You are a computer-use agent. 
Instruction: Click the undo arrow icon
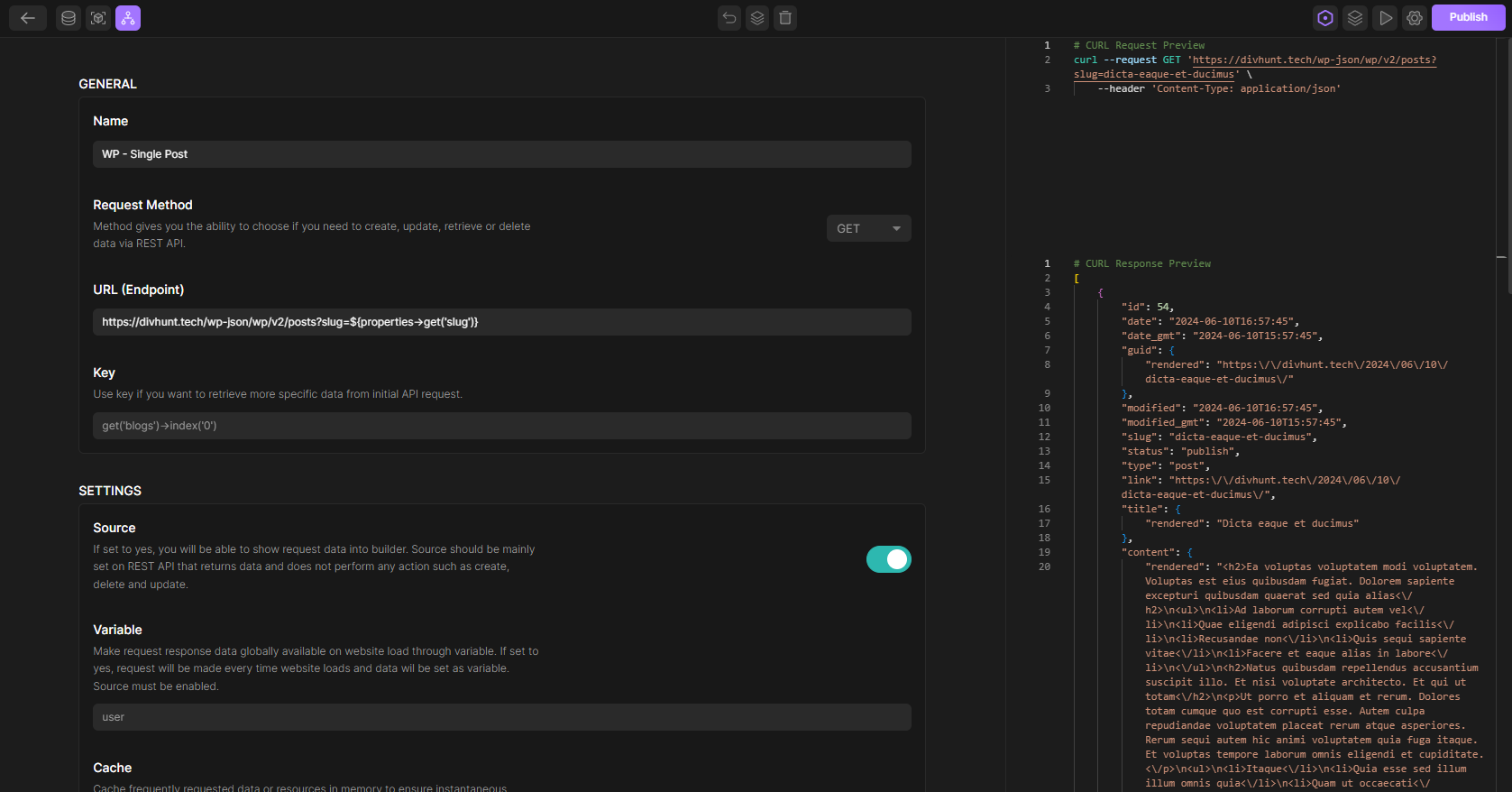(x=729, y=18)
